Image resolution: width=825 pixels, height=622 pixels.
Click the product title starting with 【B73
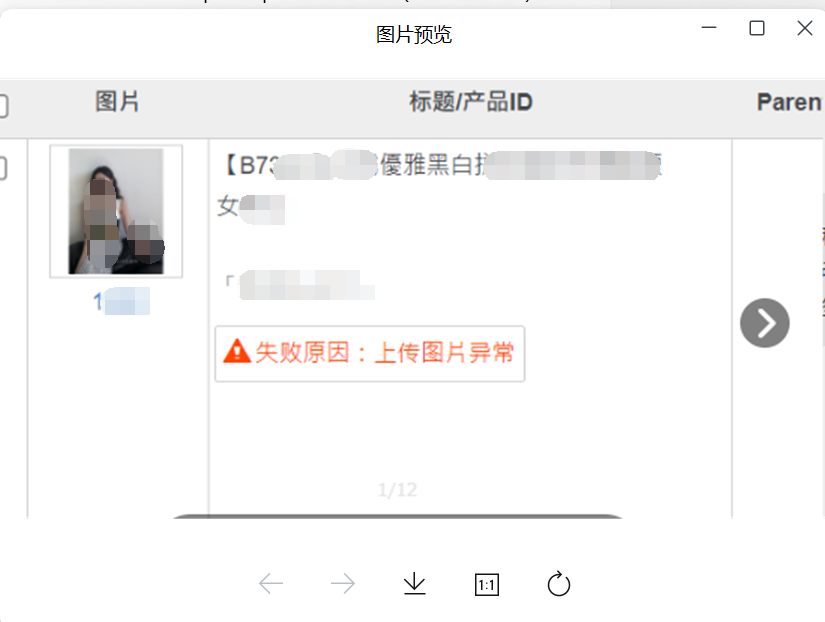(440, 185)
